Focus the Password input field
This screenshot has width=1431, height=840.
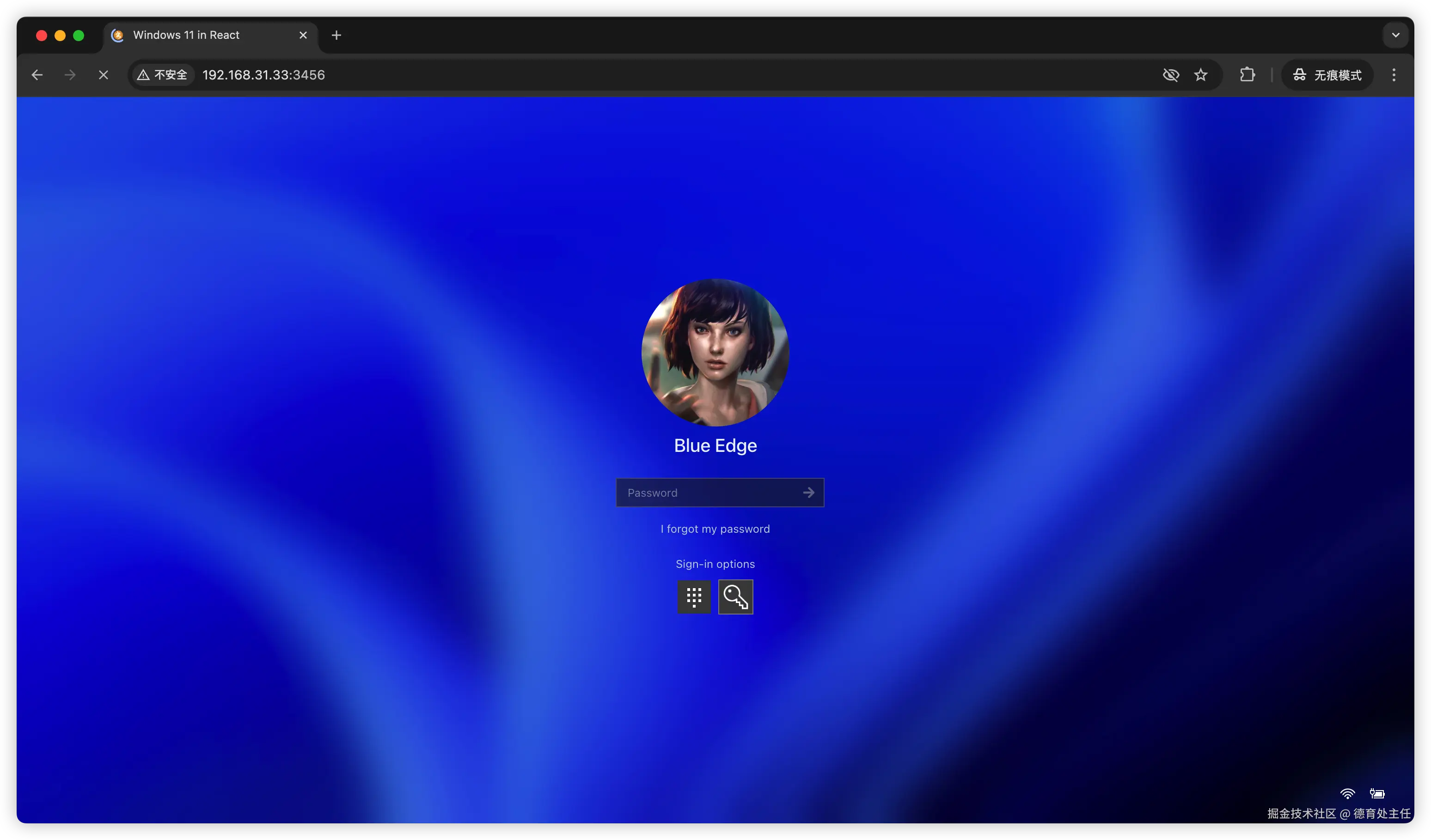click(707, 493)
